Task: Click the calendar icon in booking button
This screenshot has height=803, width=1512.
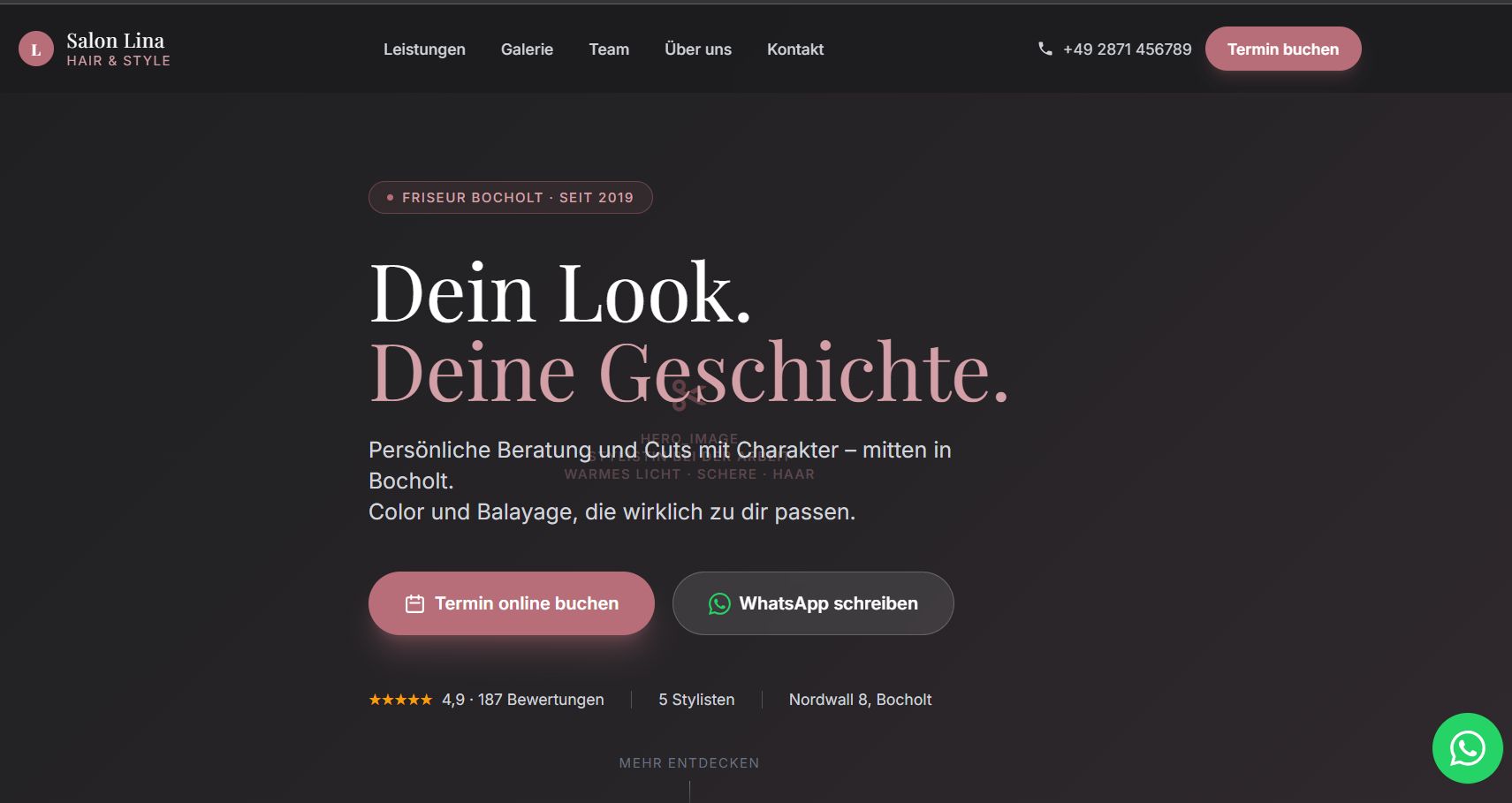Action: tap(414, 603)
